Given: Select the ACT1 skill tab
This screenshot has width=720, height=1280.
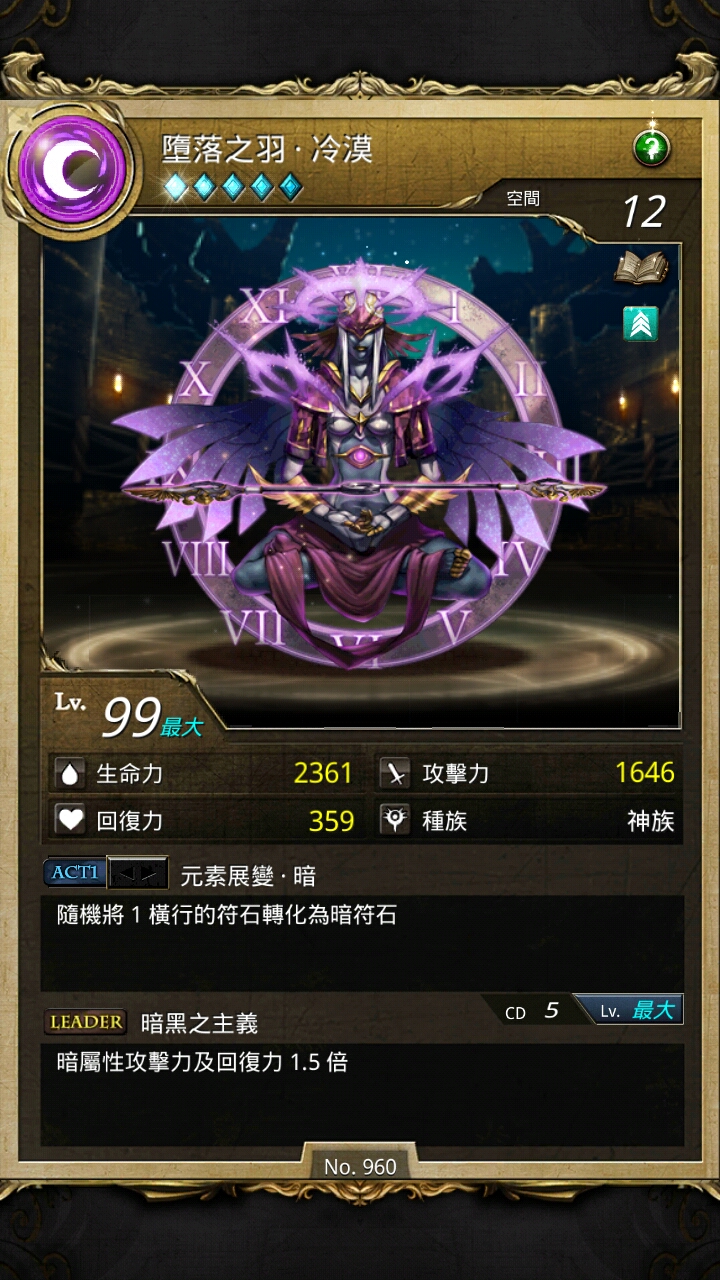Looking at the screenshot, I should 75,873.
